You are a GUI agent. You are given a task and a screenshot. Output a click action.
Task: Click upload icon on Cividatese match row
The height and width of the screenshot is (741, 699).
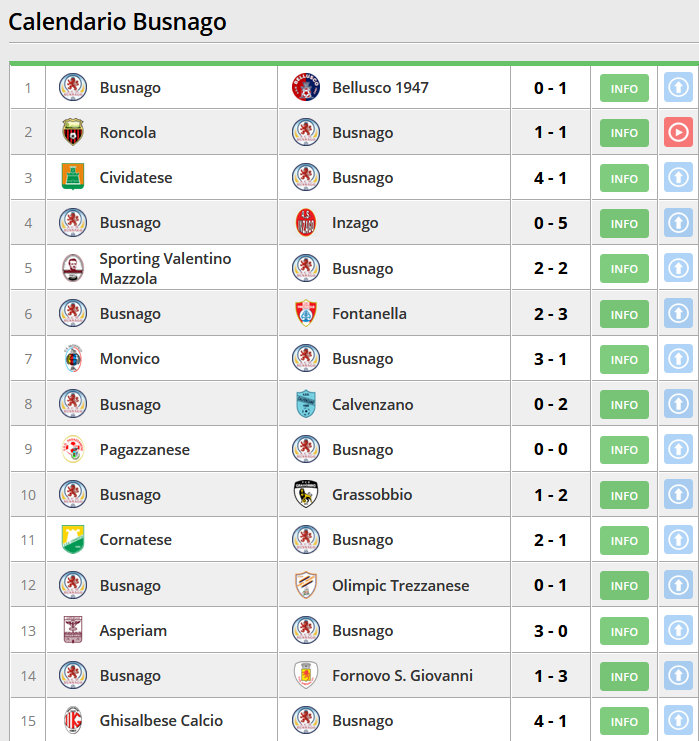(678, 178)
